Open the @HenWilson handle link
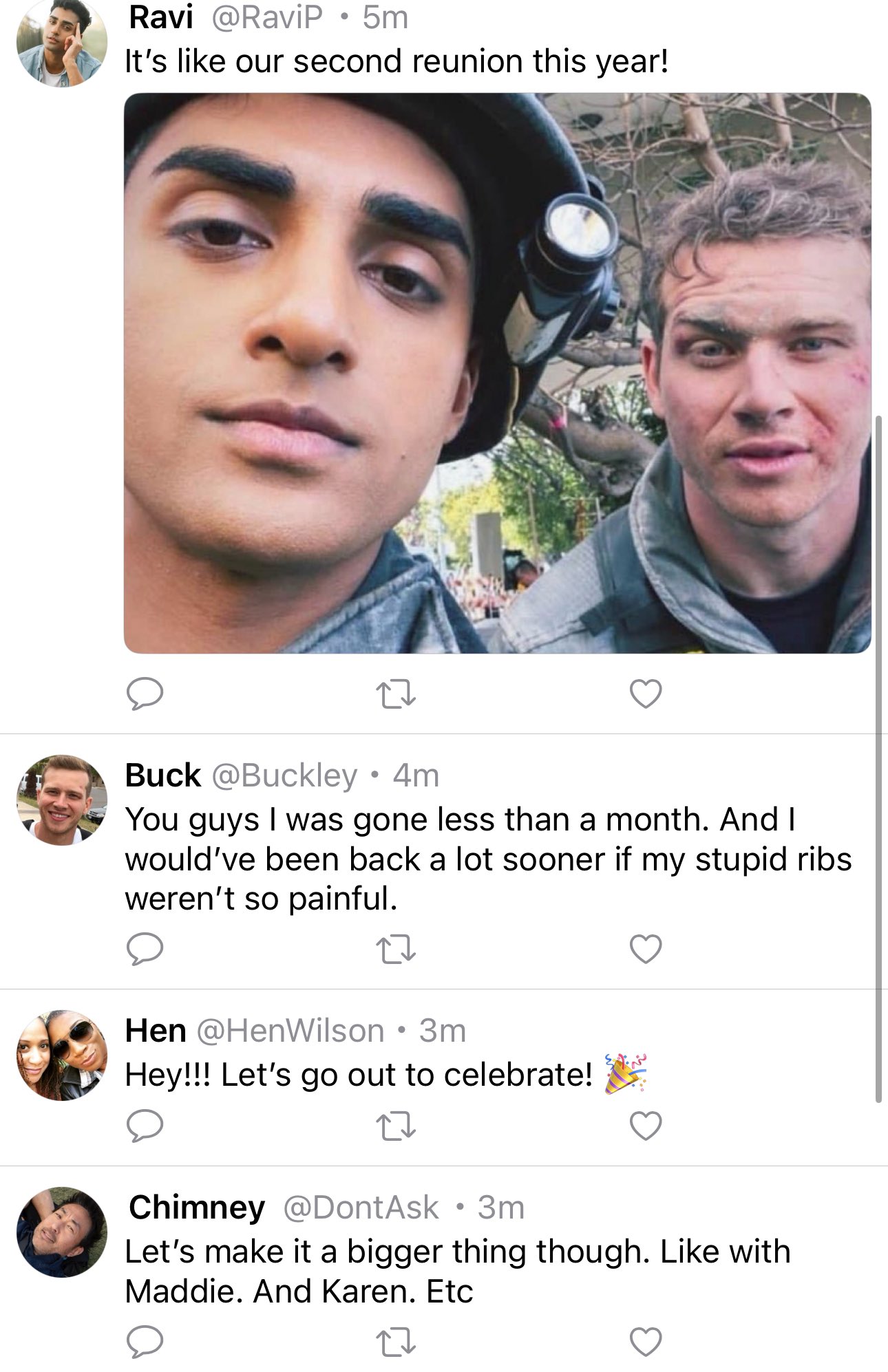The image size is (888, 1372). click(x=290, y=1031)
